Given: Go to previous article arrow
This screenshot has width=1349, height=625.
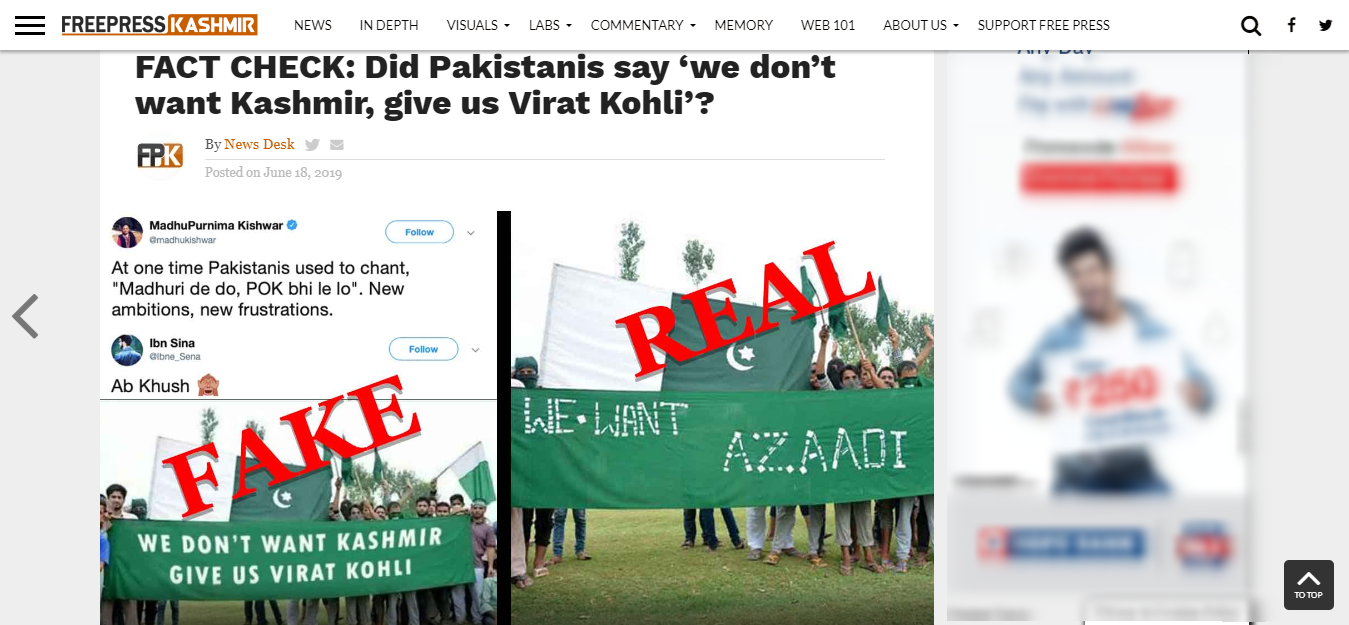Looking at the screenshot, I should [25, 316].
